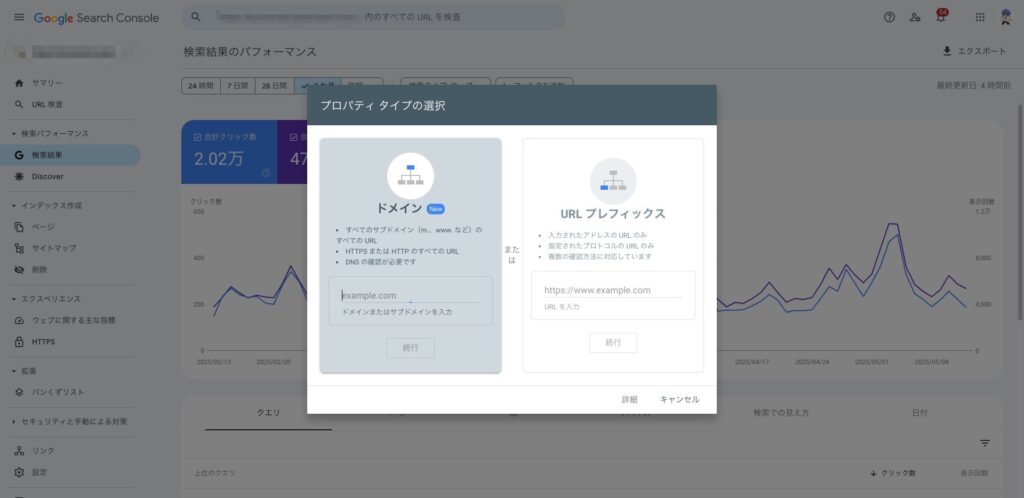
Task: Select the URL プレフィックス property card
Action: tap(612, 213)
